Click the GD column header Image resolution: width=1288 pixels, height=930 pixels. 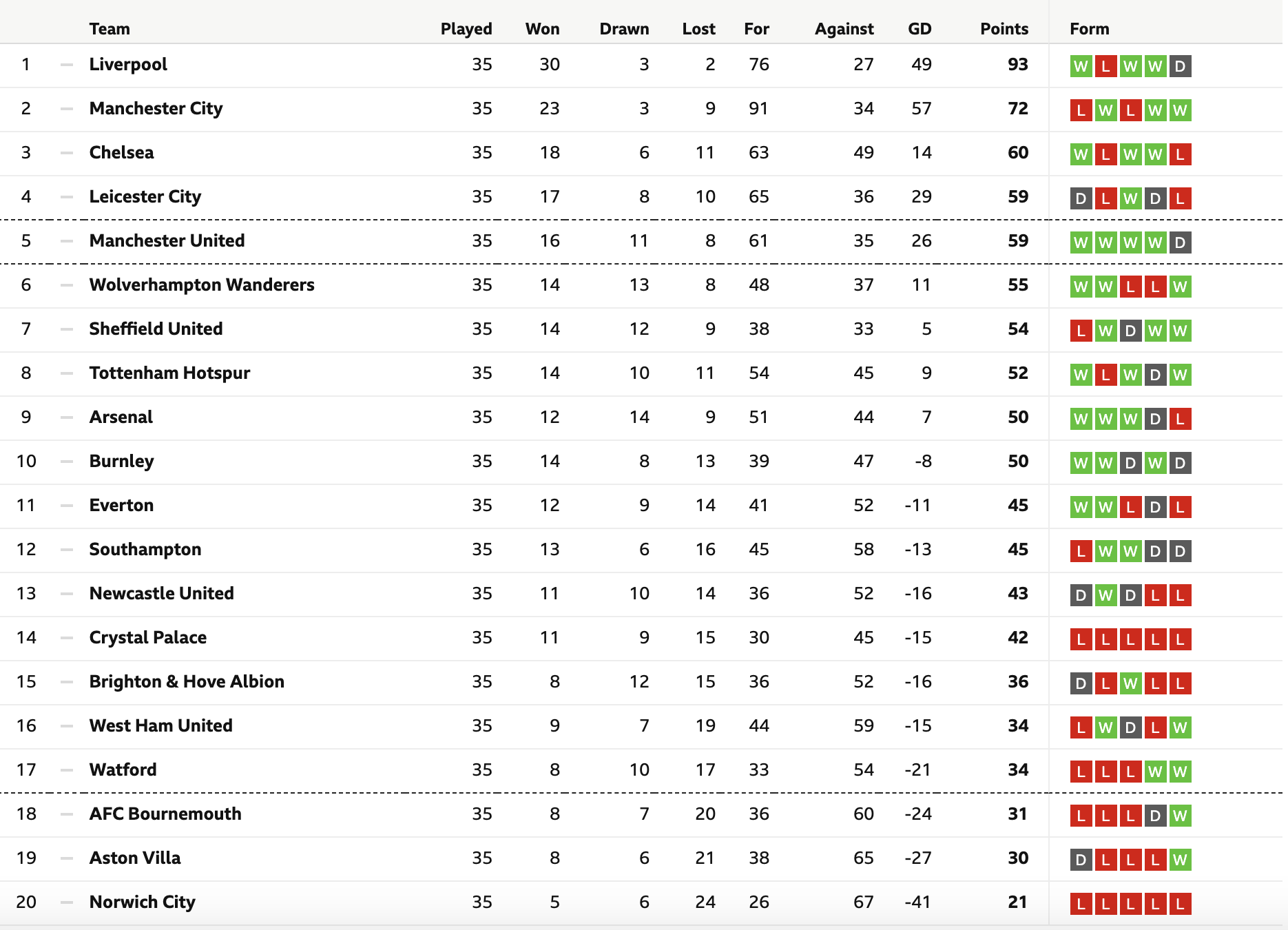click(920, 29)
